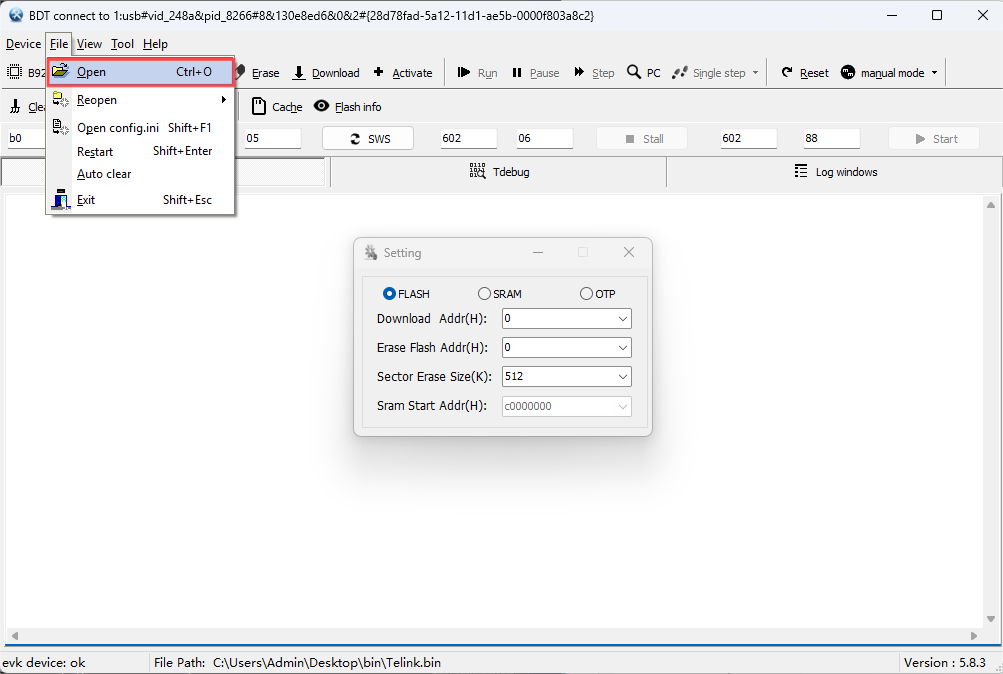
Task: Open the Device menu
Action: (24, 43)
